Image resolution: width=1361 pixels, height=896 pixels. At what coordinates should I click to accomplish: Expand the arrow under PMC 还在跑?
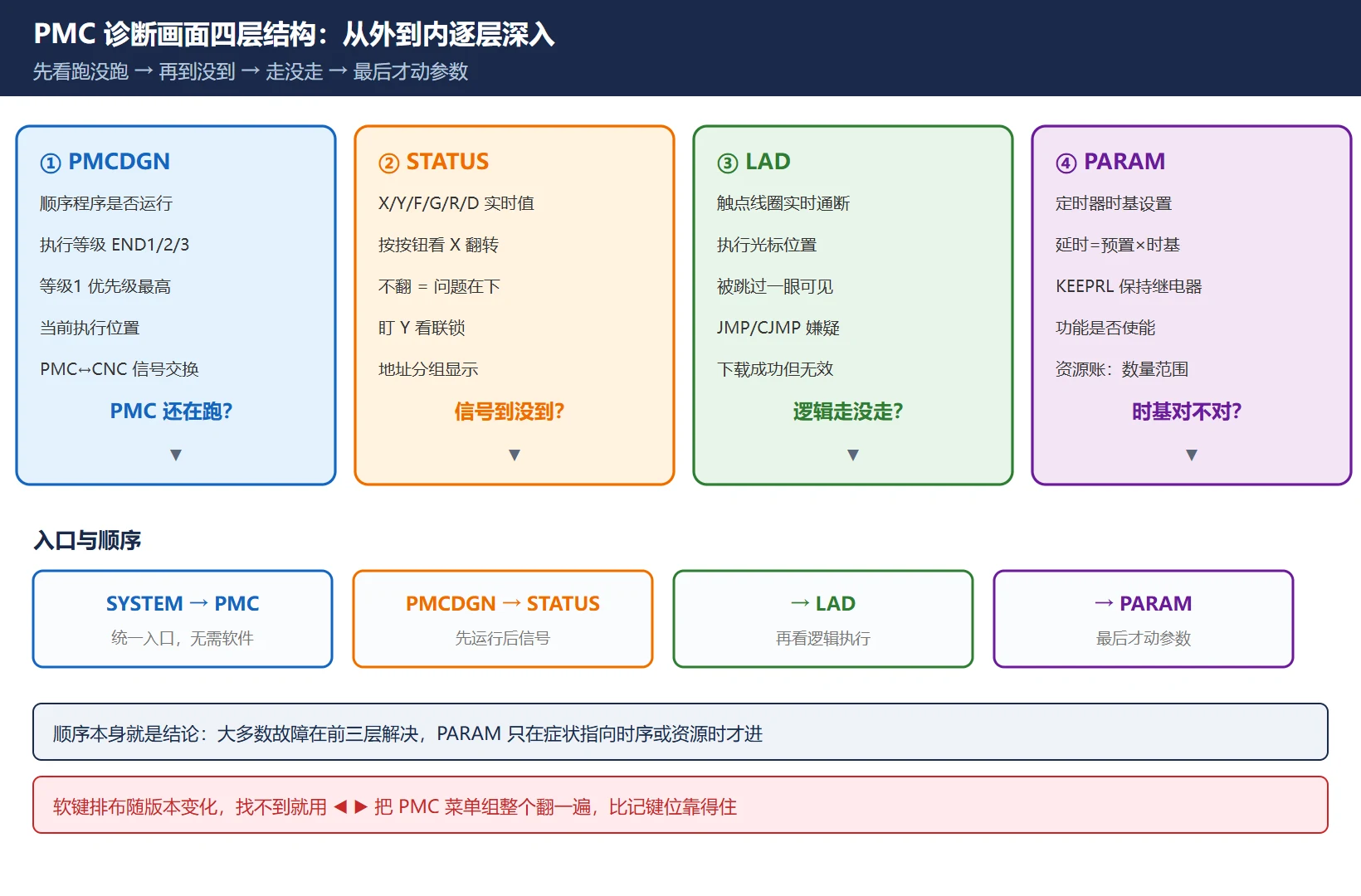tap(175, 455)
